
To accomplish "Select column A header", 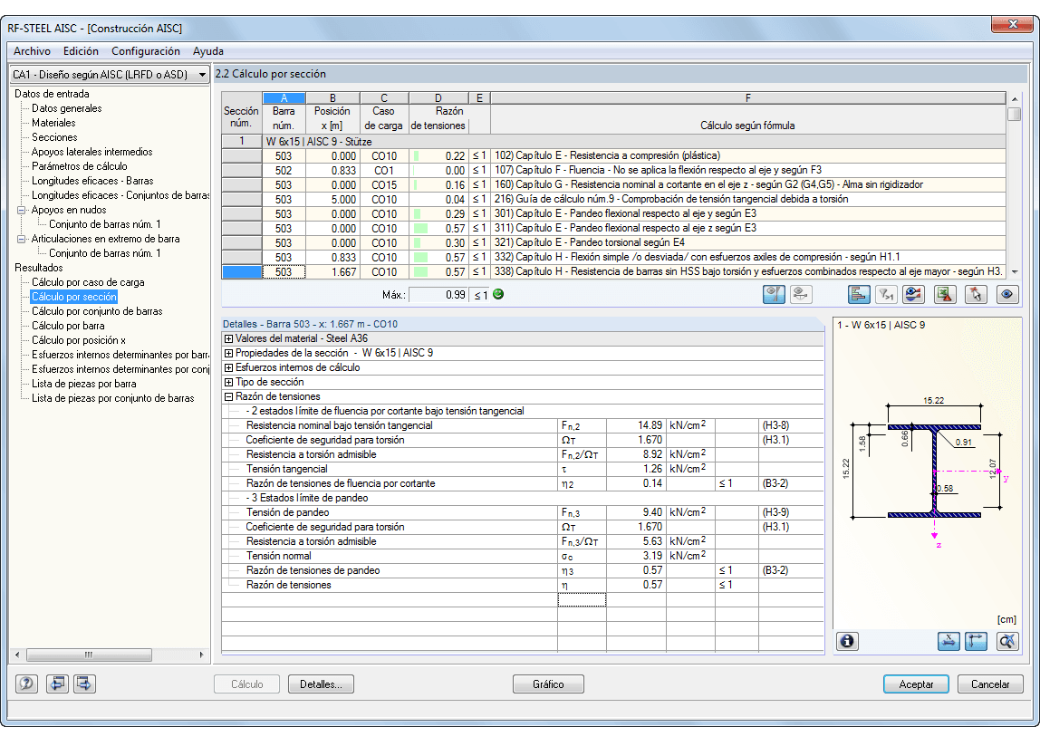I will [x=284, y=98].
